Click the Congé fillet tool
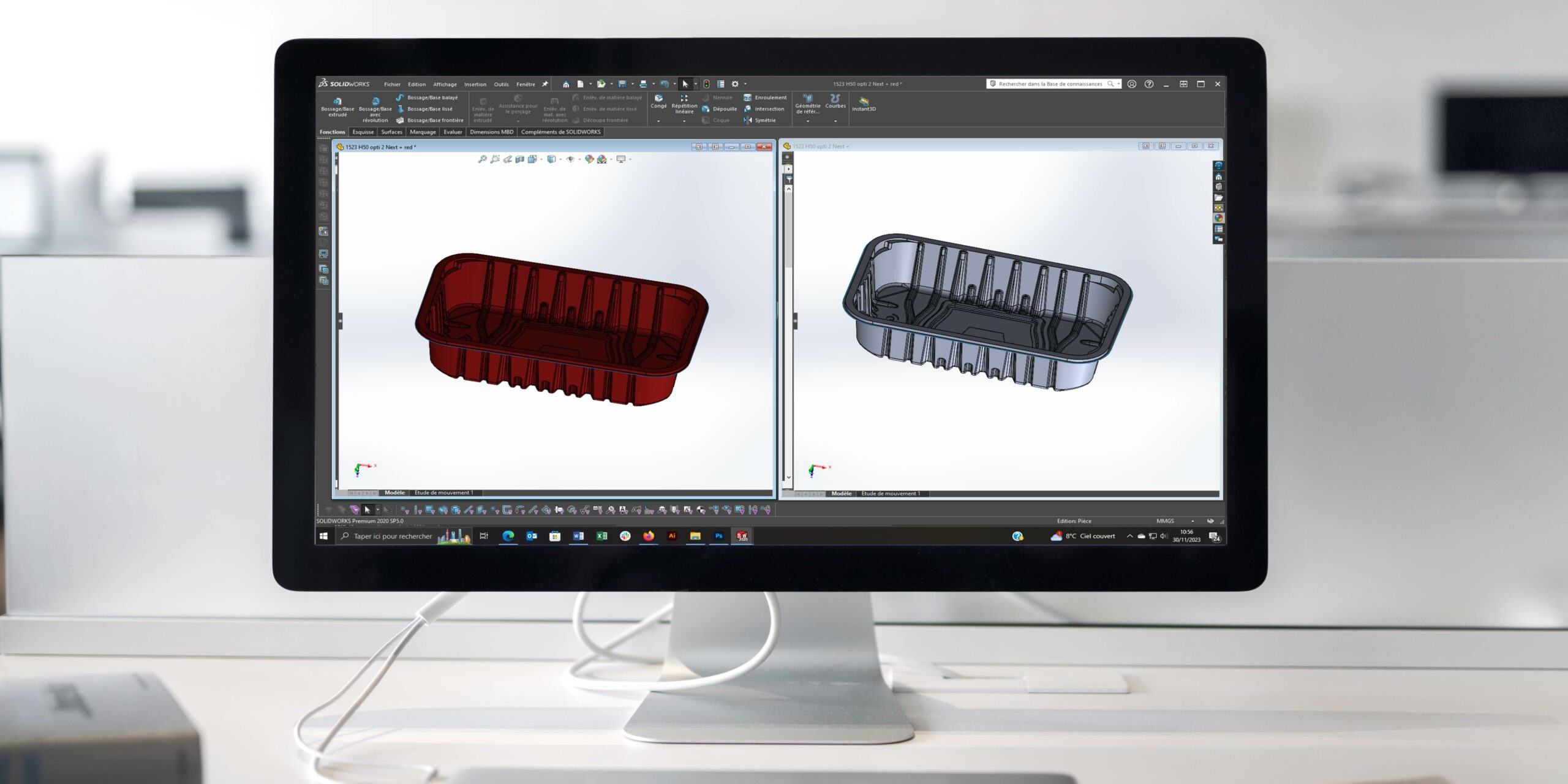The image size is (1568, 784). 658,102
